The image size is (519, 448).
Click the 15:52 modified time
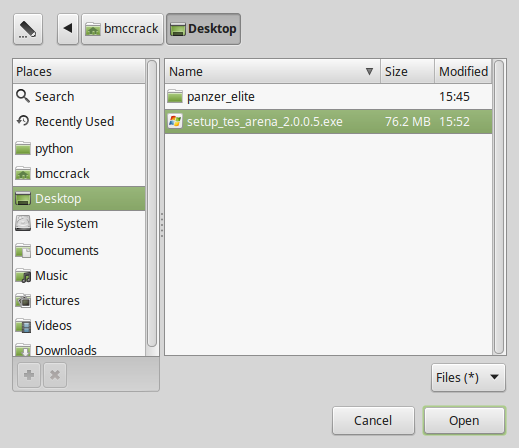pos(454,121)
